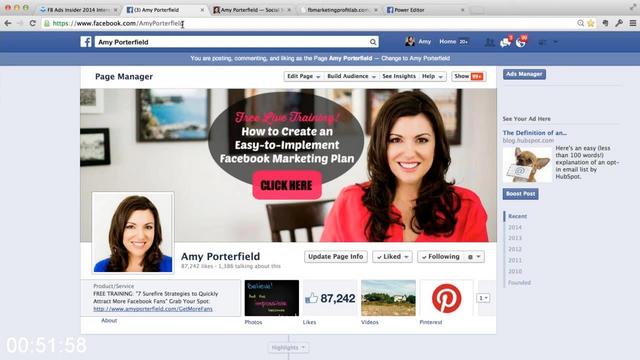Open the Edit Page dropdown
This screenshot has height=360, width=640.
(303, 76)
